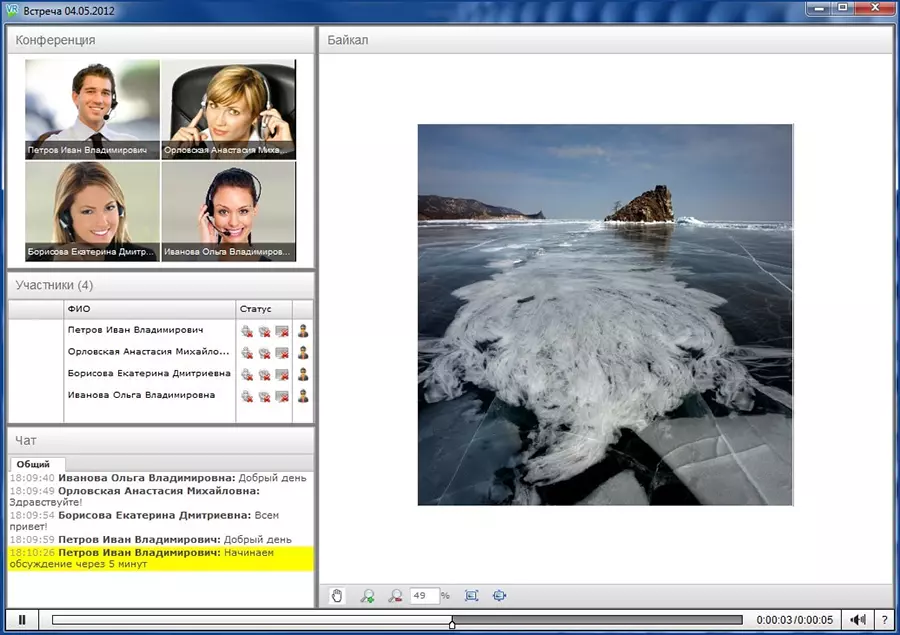
Task: Click the zoom in magnifier icon
Action: click(367, 596)
